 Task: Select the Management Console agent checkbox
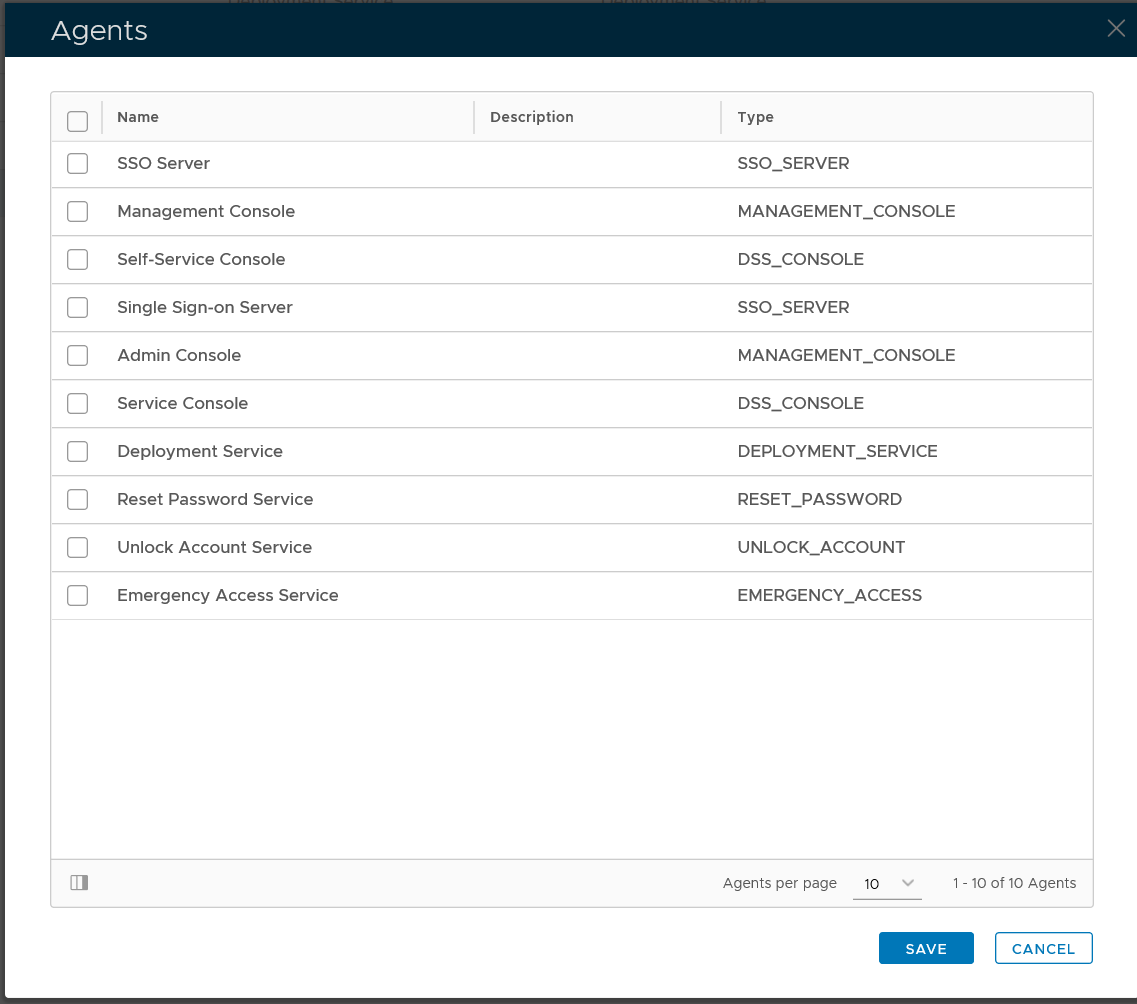pyautogui.click(x=78, y=212)
